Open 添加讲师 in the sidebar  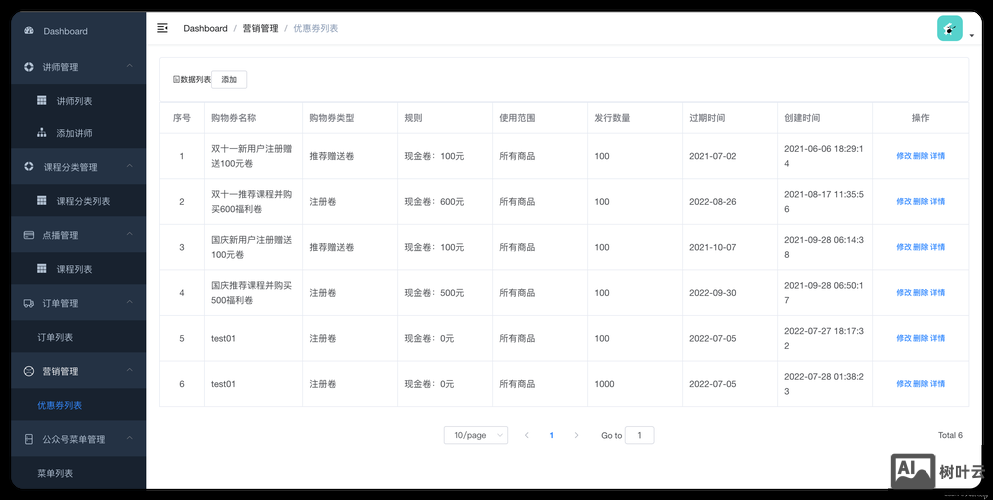click(74, 133)
